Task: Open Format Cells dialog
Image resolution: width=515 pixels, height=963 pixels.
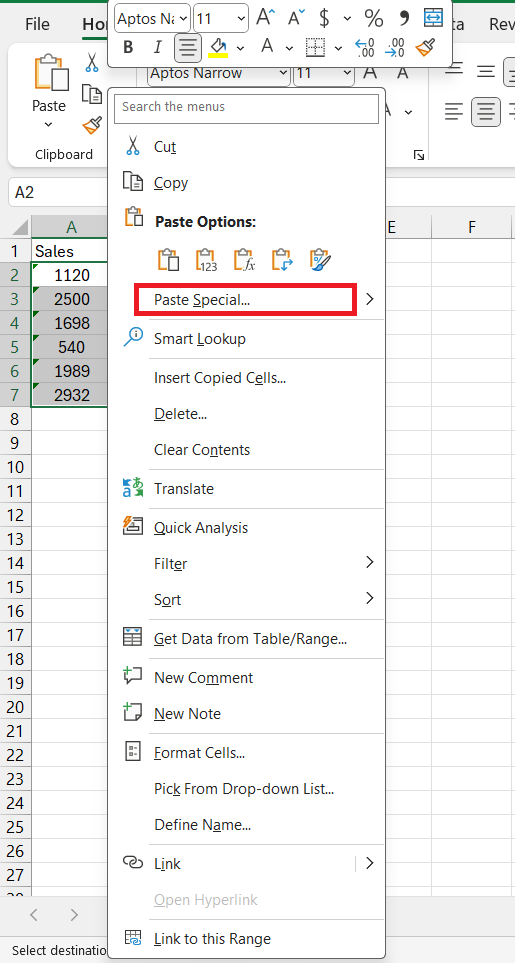Action: (199, 752)
